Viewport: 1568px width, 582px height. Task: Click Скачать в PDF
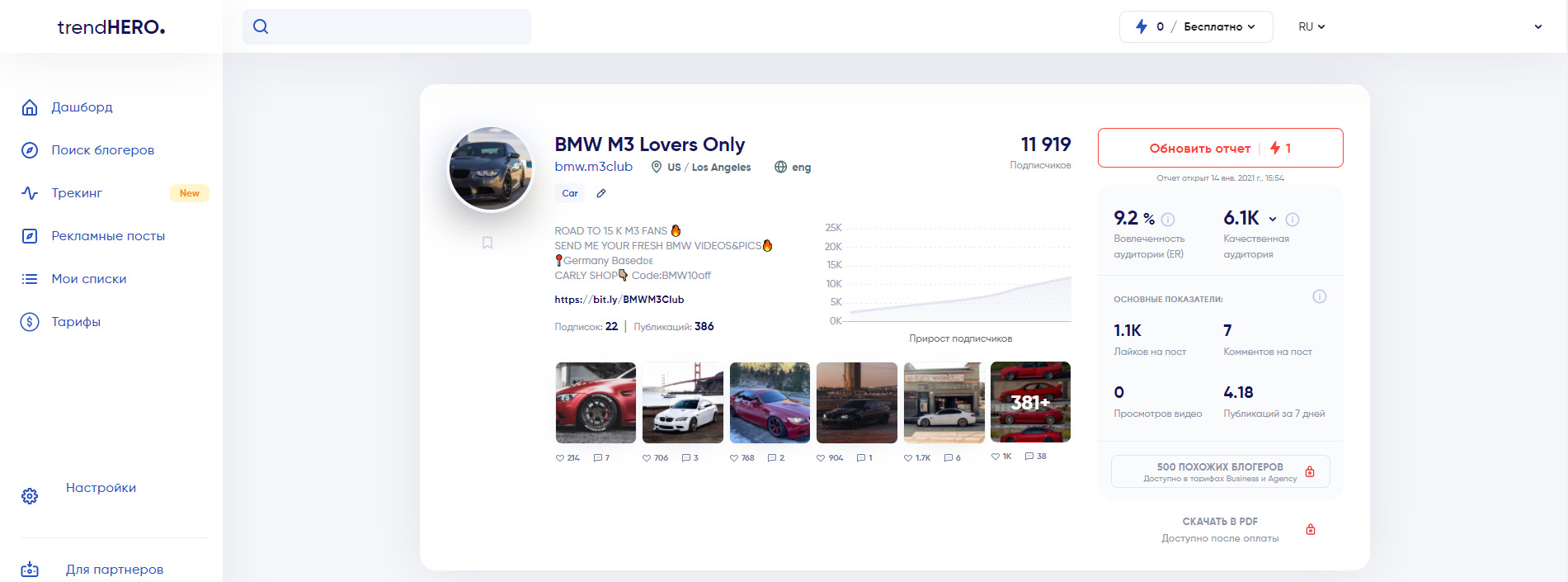pyautogui.click(x=1220, y=522)
